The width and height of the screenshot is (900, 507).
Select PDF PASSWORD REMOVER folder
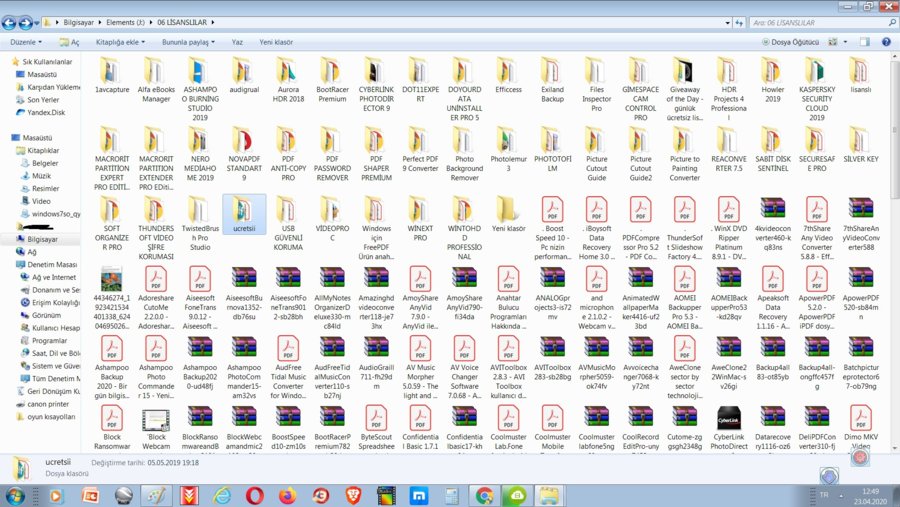click(332, 154)
